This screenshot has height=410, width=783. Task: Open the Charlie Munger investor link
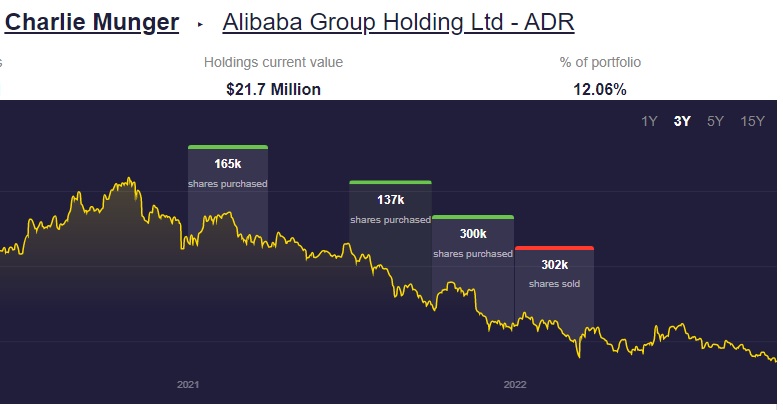92,22
